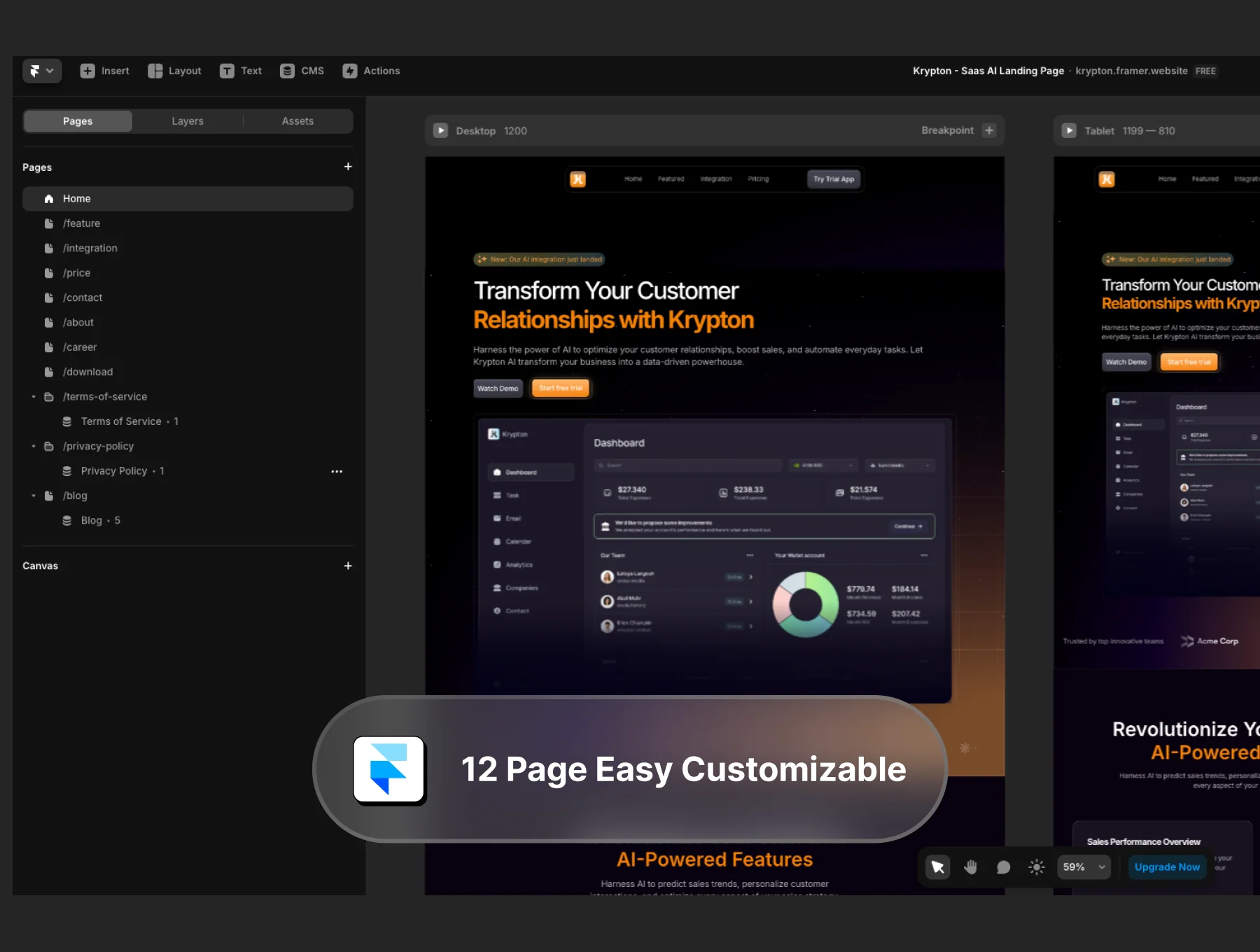This screenshot has width=1260, height=952.
Task: Open the /integration page
Action: point(188,248)
